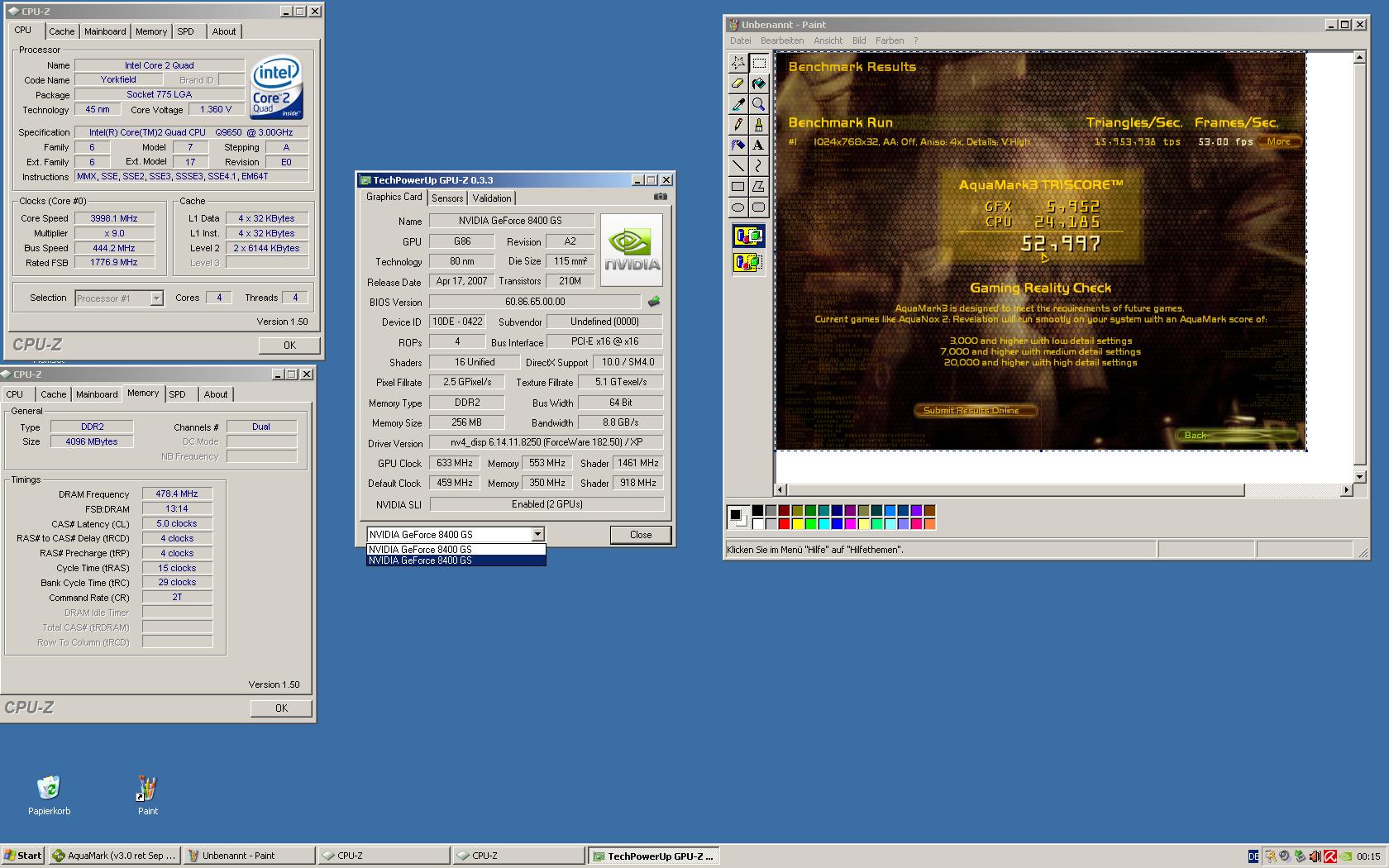Click the DE language indicator in tray
The image size is (1389, 868).
click(1253, 856)
